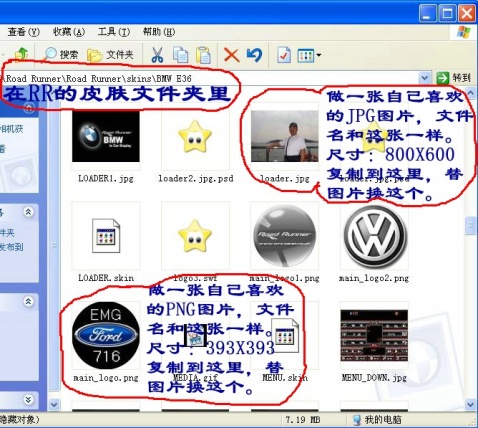Click the red Delete X icon

[x=231, y=55]
